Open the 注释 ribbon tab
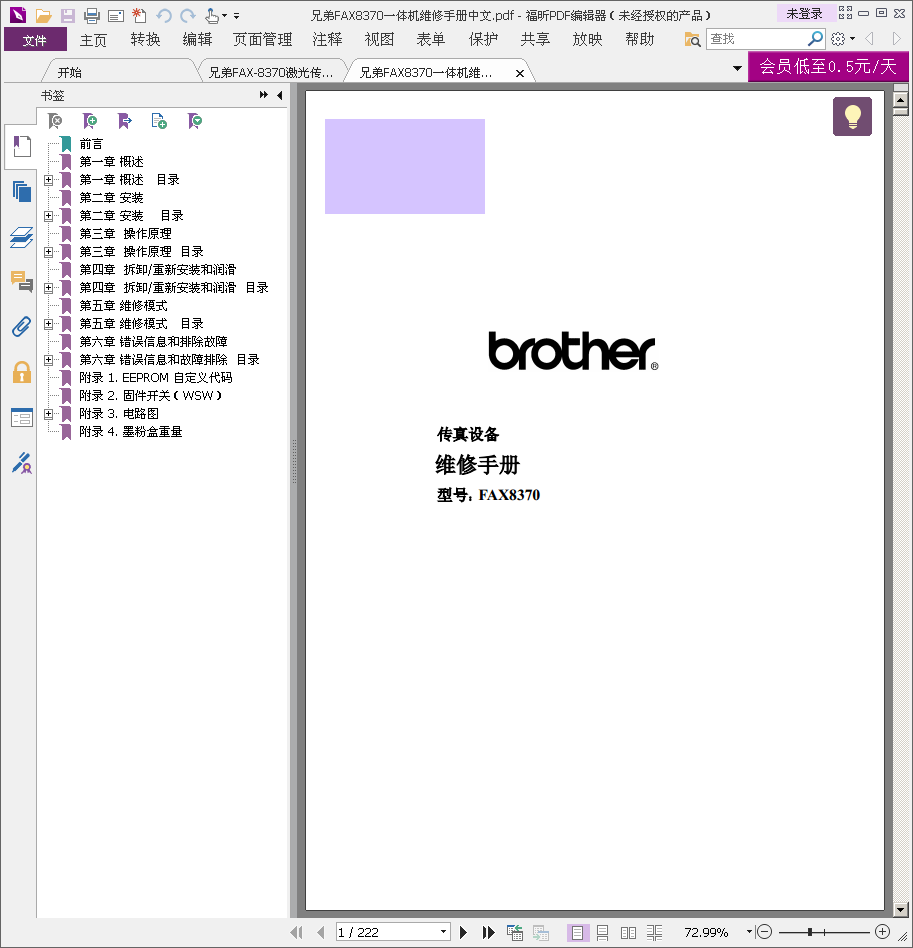Image resolution: width=913 pixels, height=948 pixels. [327, 40]
